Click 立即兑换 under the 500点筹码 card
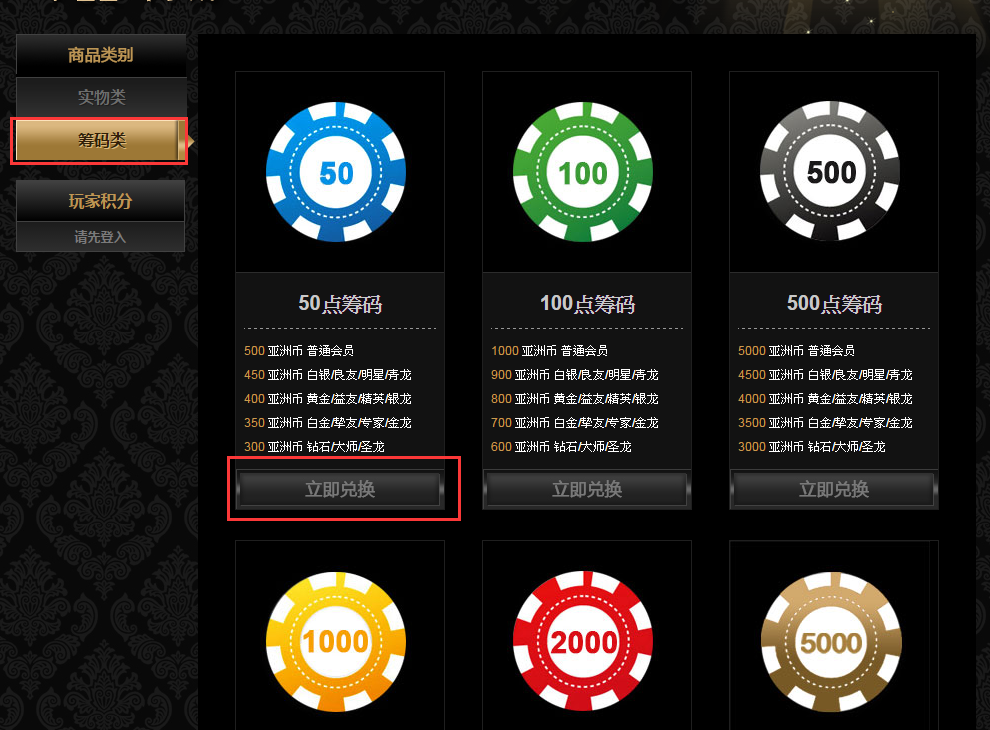The image size is (990, 730). [834, 489]
